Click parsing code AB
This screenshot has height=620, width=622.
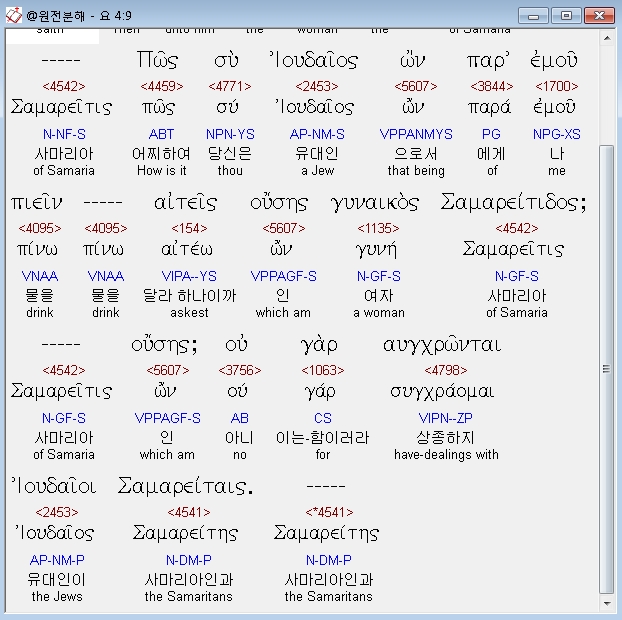240,418
